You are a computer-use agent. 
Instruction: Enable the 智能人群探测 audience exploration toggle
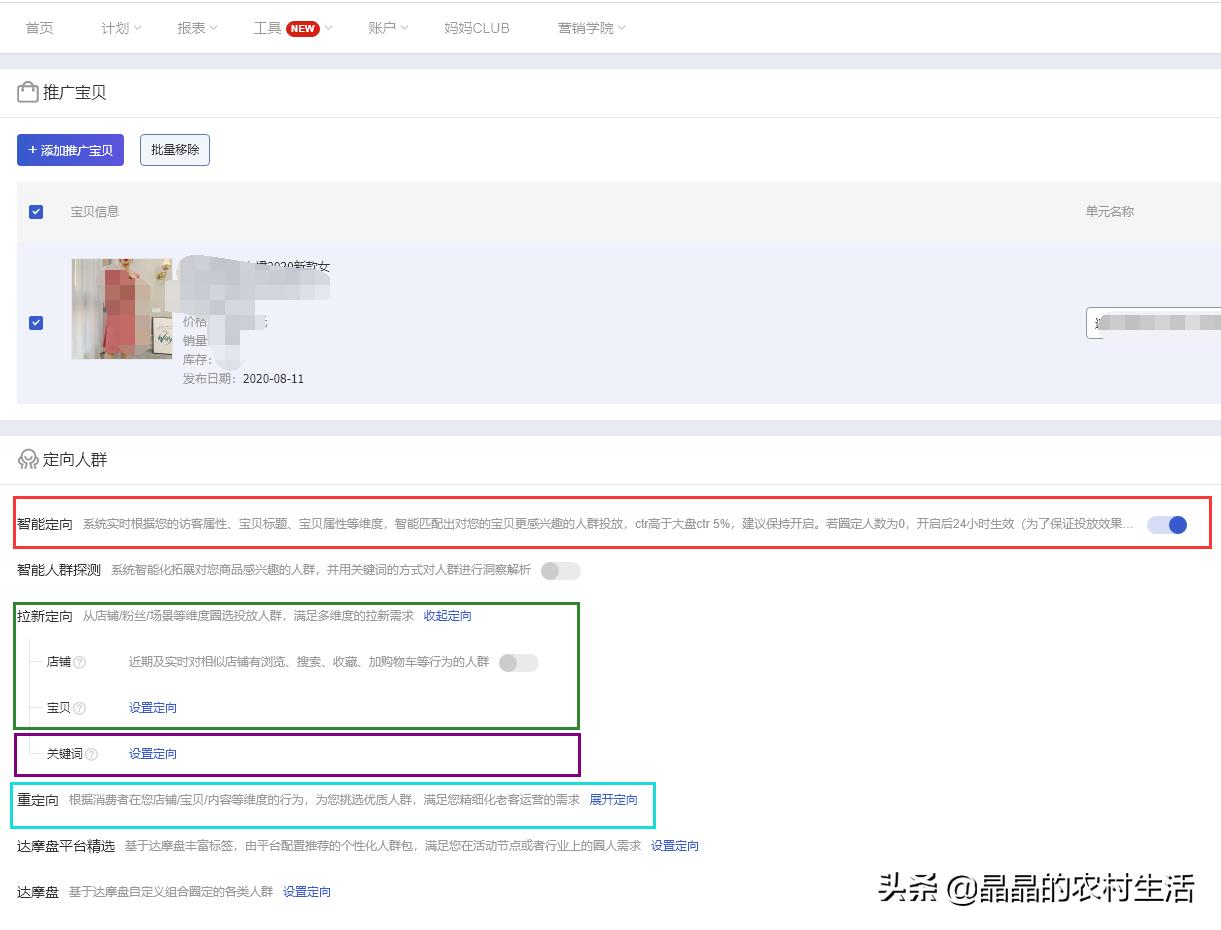[x=560, y=570]
